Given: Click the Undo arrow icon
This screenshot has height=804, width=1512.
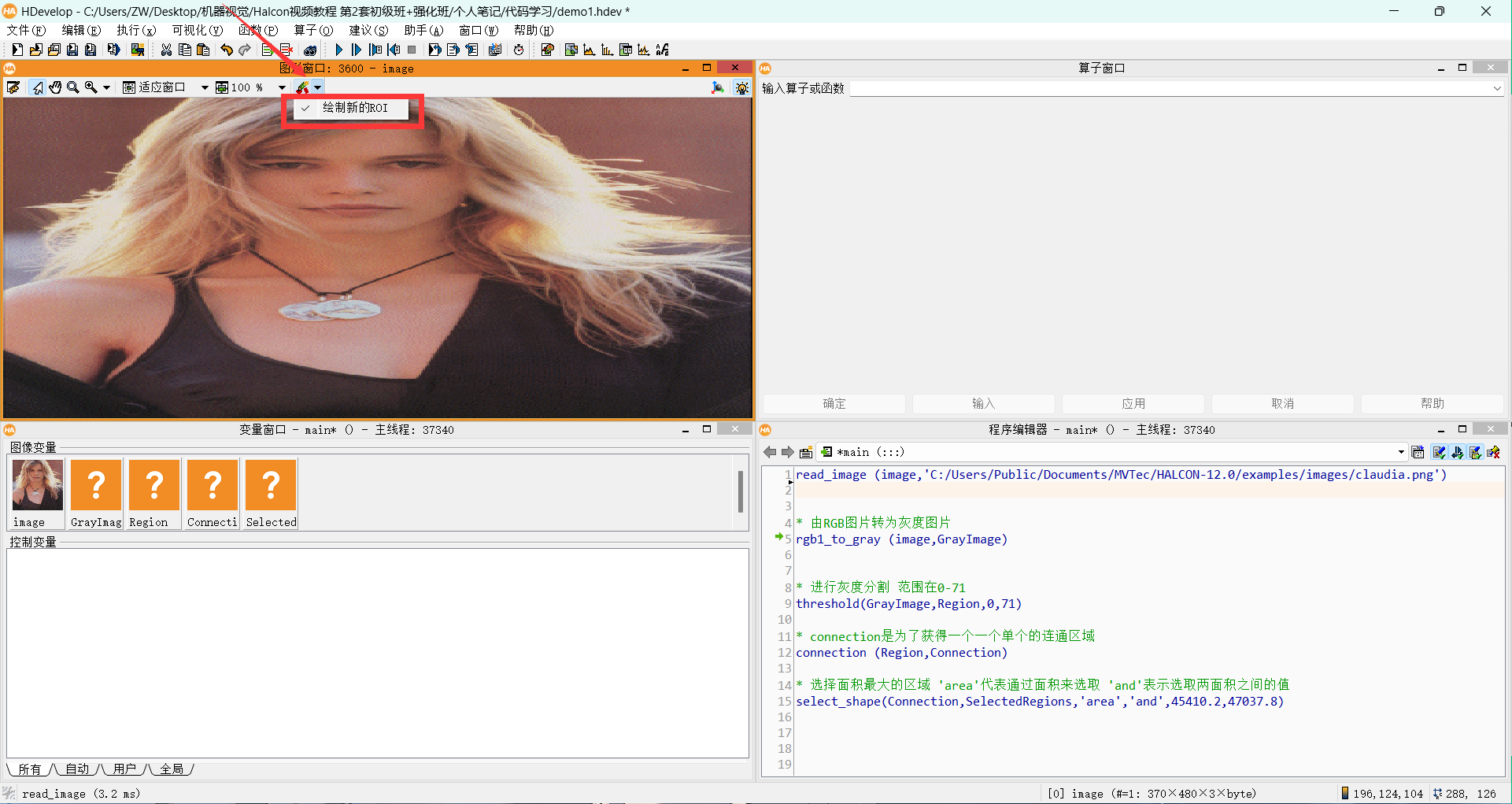Looking at the screenshot, I should pos(227,50).
